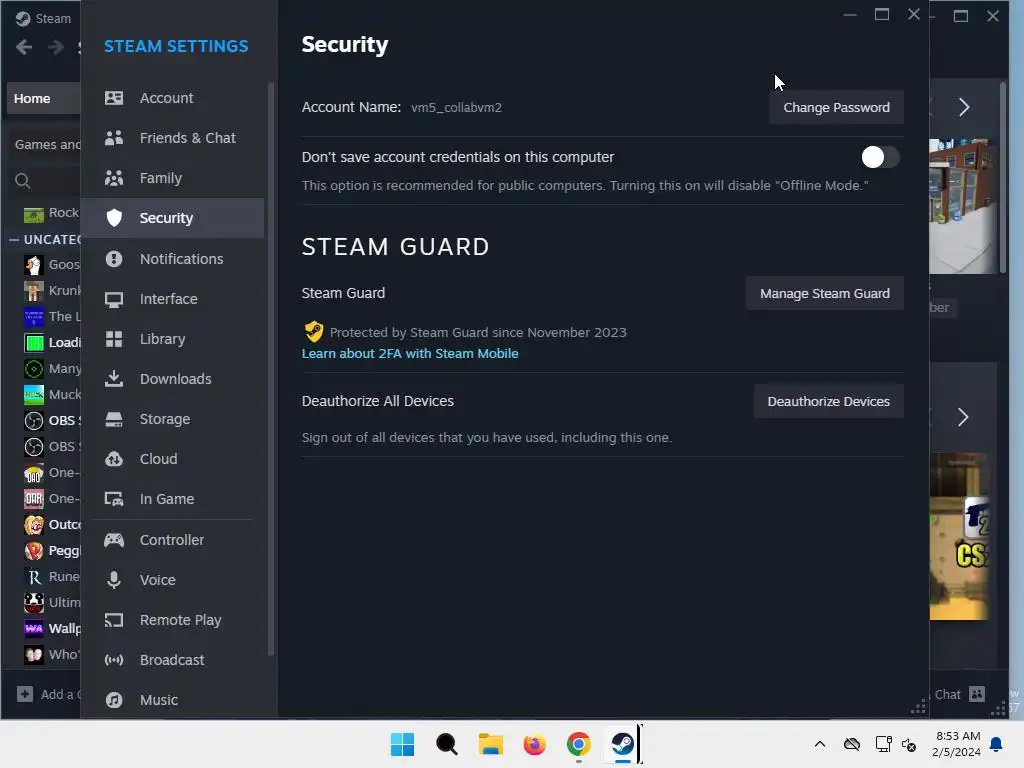Go to Interface settings
This screenshot has height=768, width=1024.
click(x=173, y=298)
